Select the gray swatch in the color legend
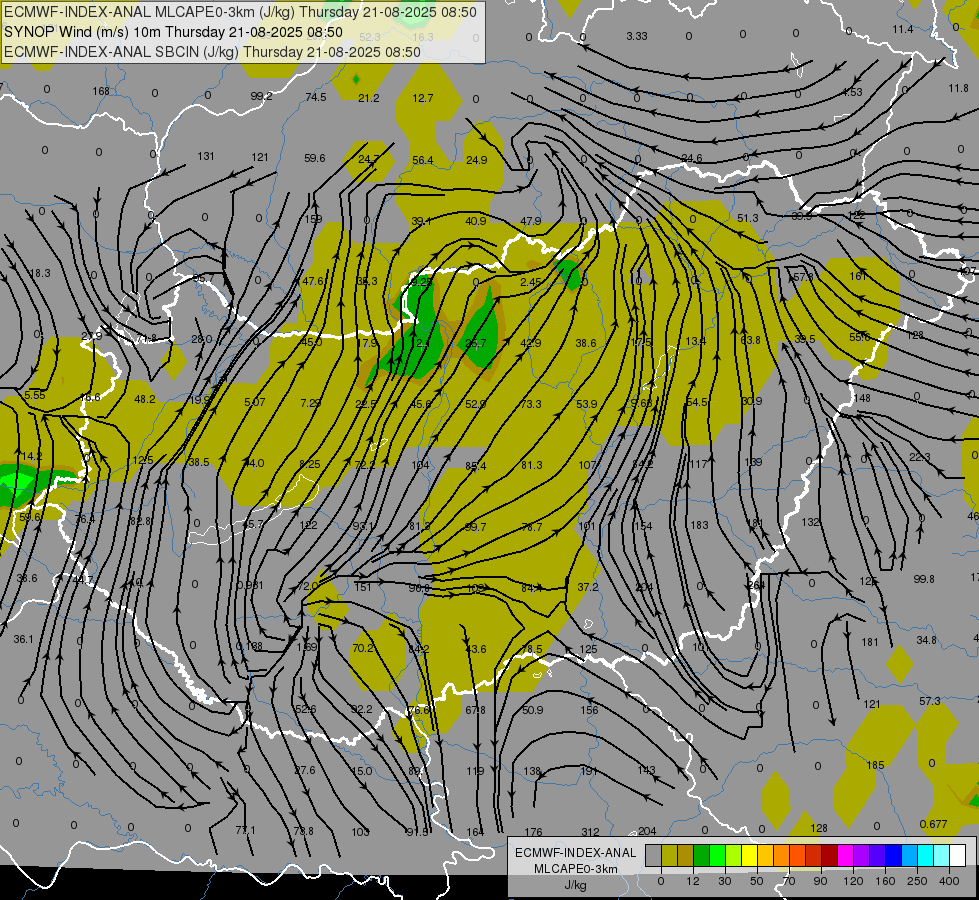The image size is (979, 900). point(653,855)
